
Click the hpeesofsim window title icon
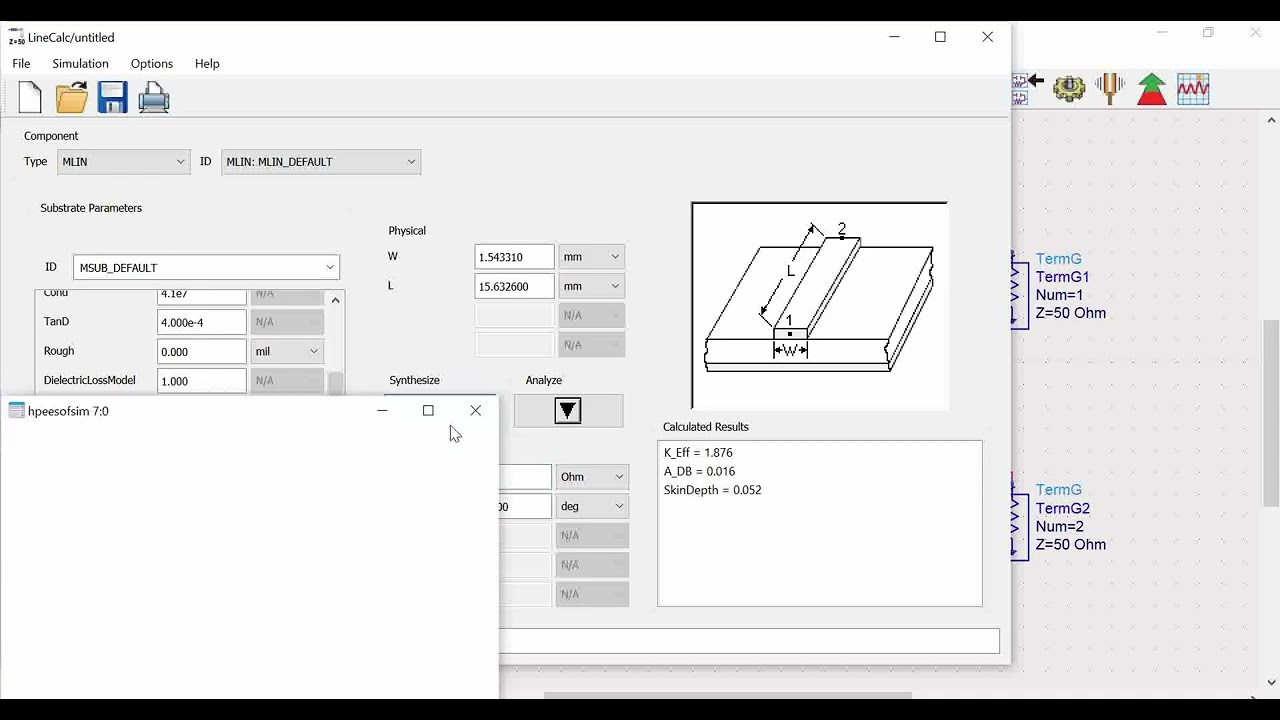pos(16,411)
